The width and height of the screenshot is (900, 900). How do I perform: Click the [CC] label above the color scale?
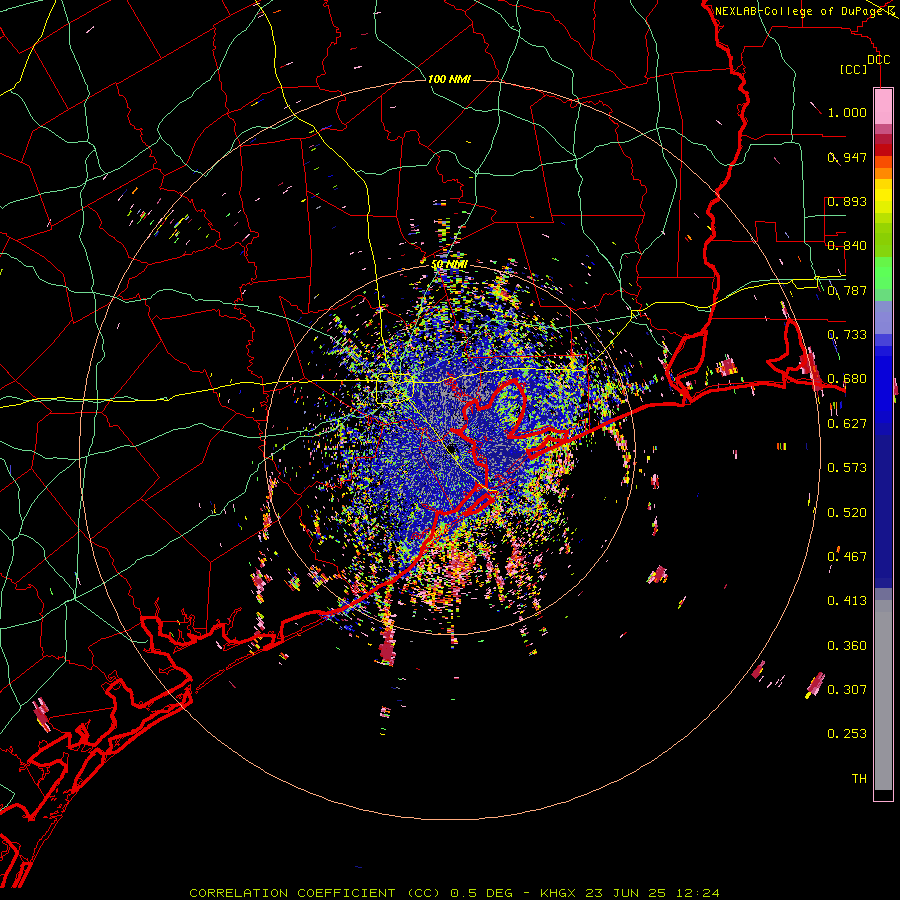(x=853, y=69)
